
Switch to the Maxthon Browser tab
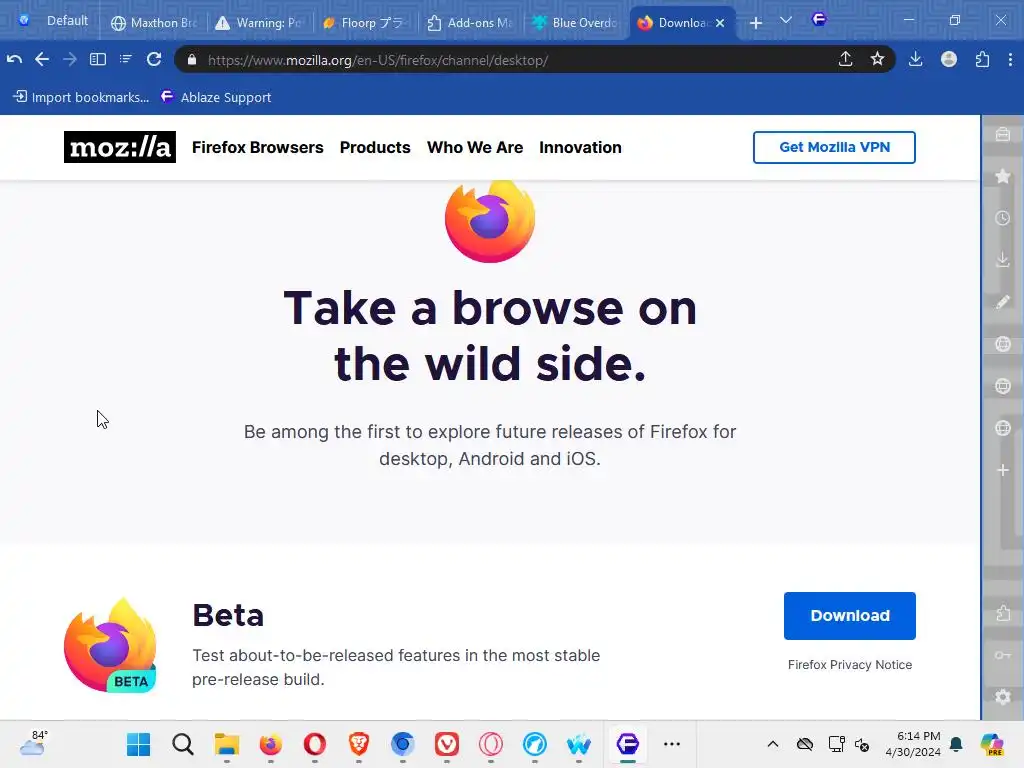[x=154, y=23]
